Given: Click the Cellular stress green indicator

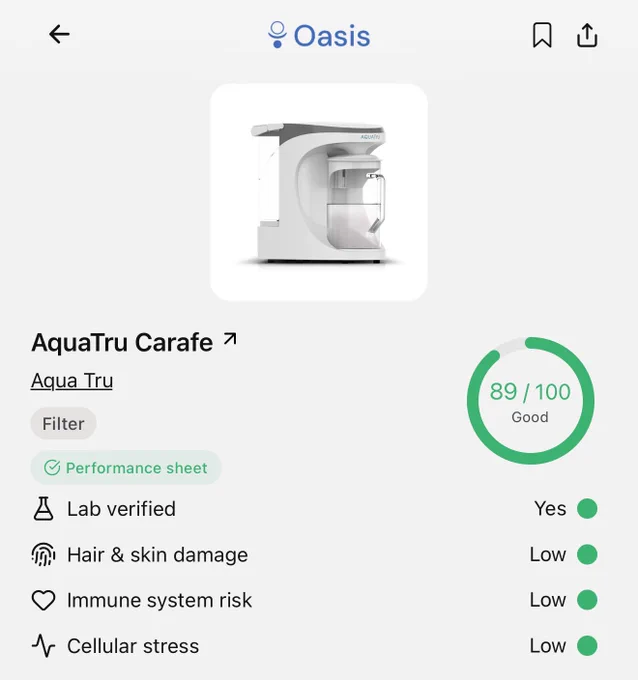Looking at the screenshot, I should (587, 646).
